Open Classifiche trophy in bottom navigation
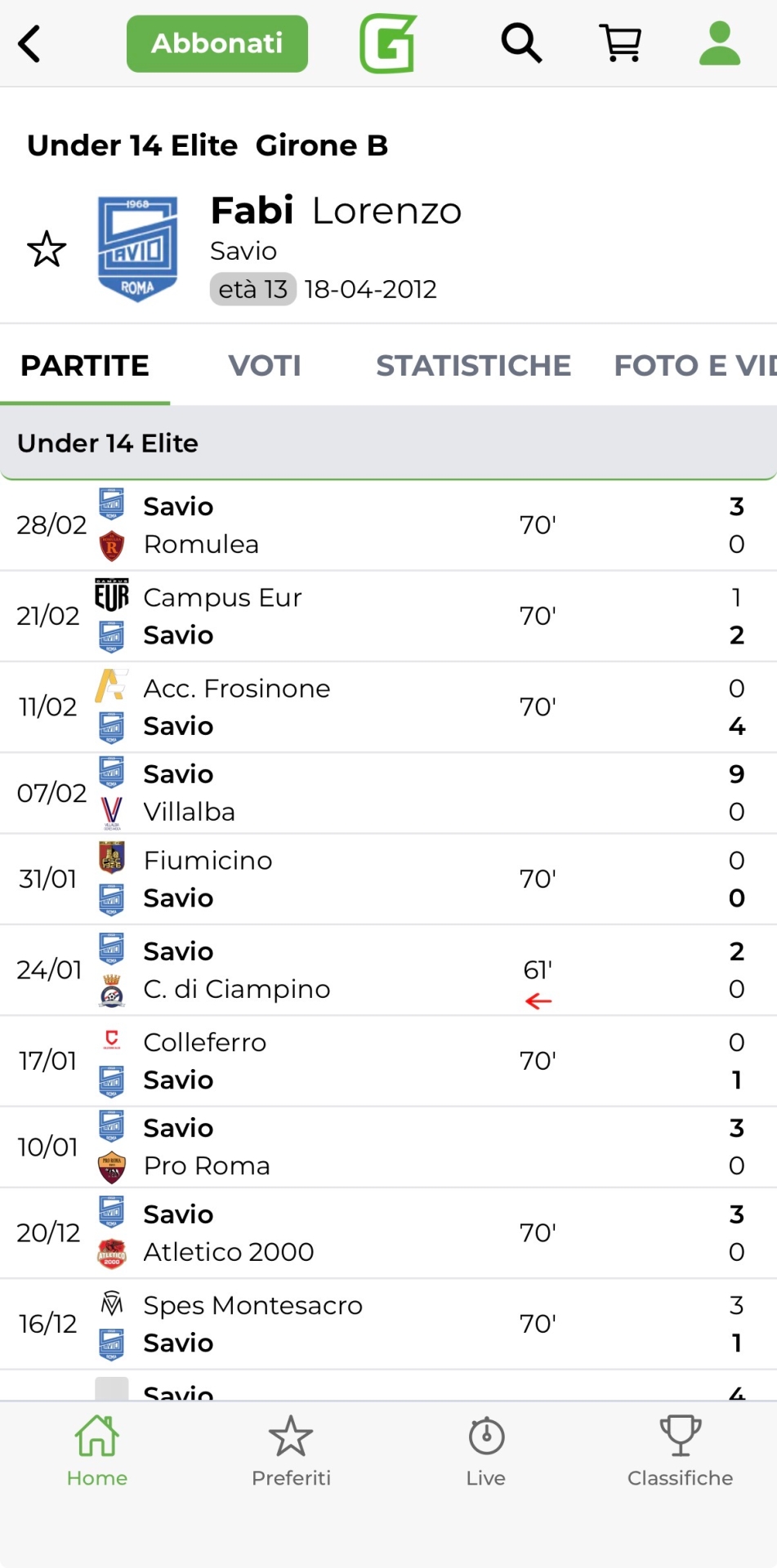Viewport: 777px width, 1568px height. coord(680,1451)
